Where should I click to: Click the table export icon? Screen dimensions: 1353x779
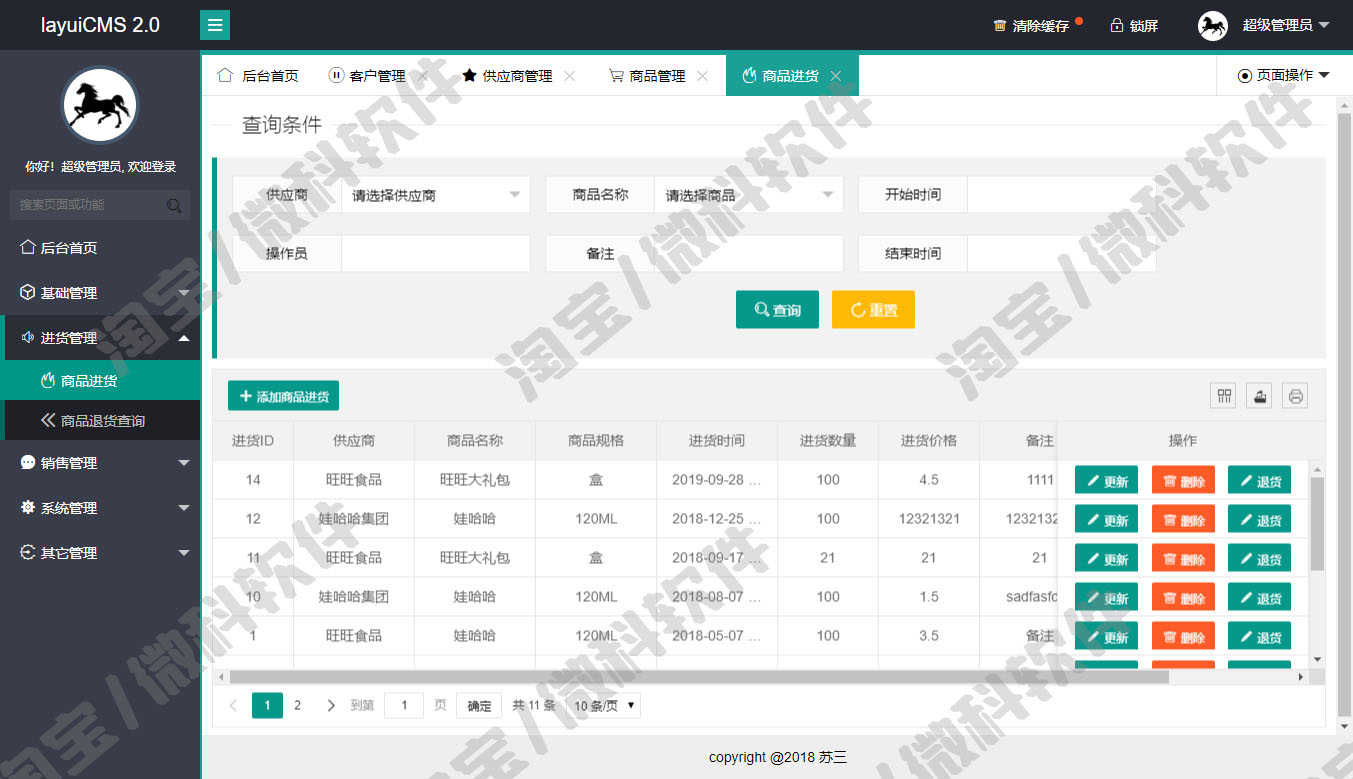(1260, 396)
